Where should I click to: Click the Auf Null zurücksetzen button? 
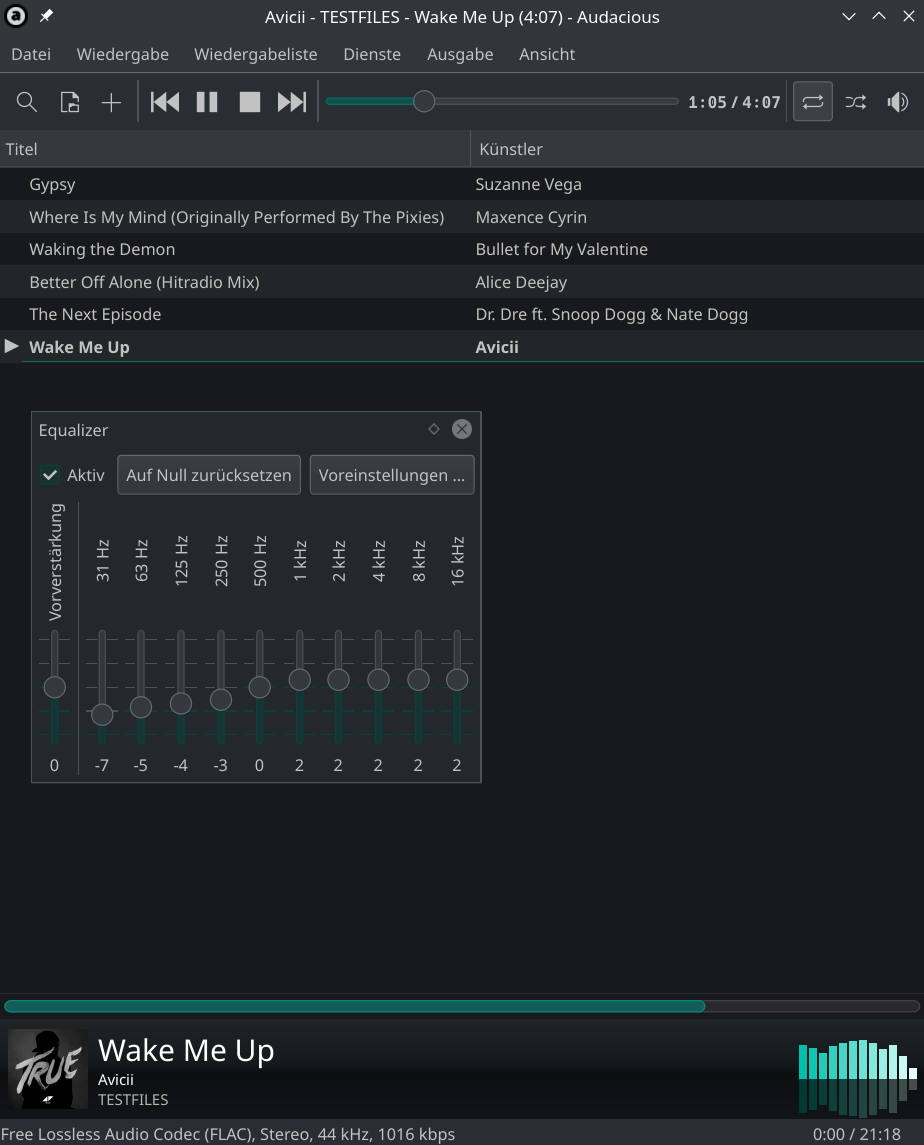[209, 475]
